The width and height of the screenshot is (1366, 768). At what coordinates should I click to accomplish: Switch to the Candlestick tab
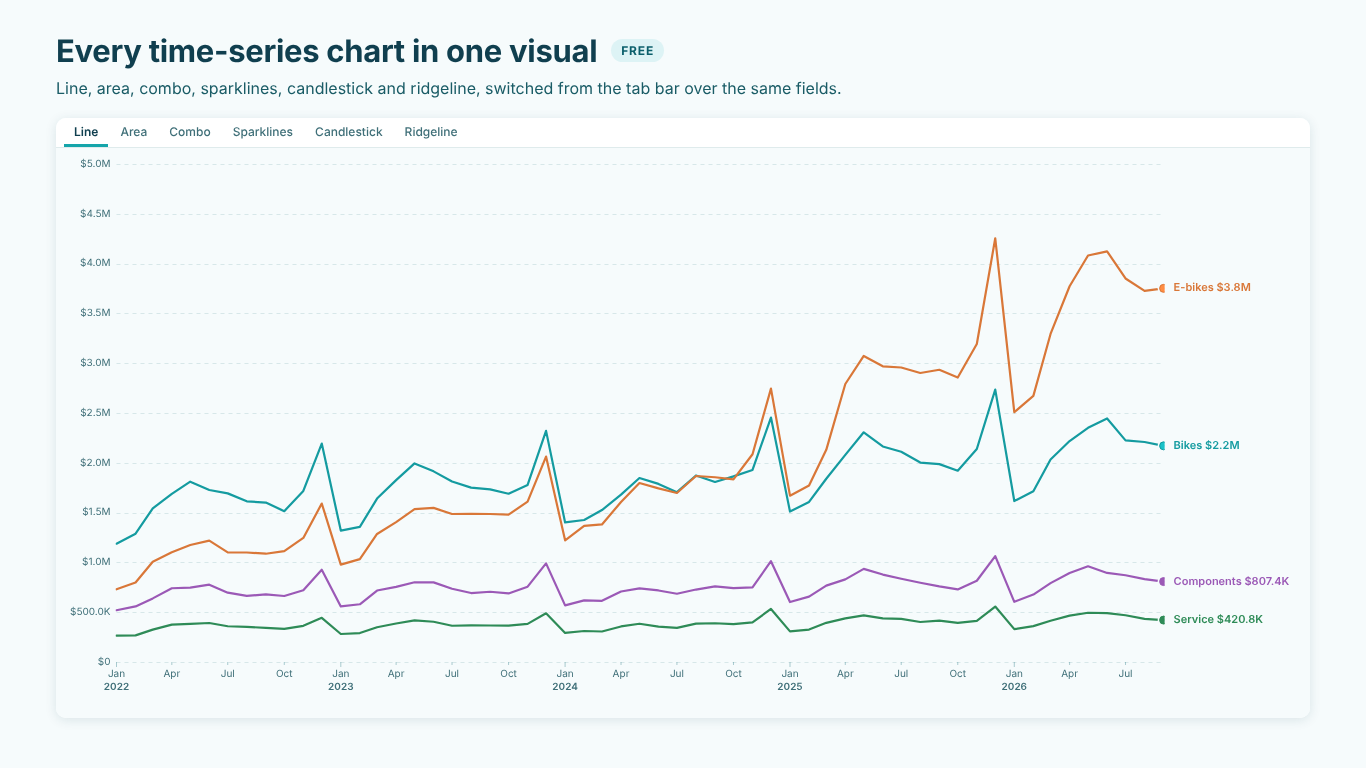pos(349,132)
